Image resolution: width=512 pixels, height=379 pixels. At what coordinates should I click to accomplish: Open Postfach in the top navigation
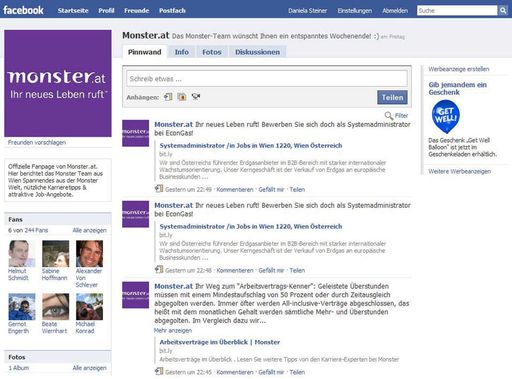pyautogui.click(x=172, y=11)
